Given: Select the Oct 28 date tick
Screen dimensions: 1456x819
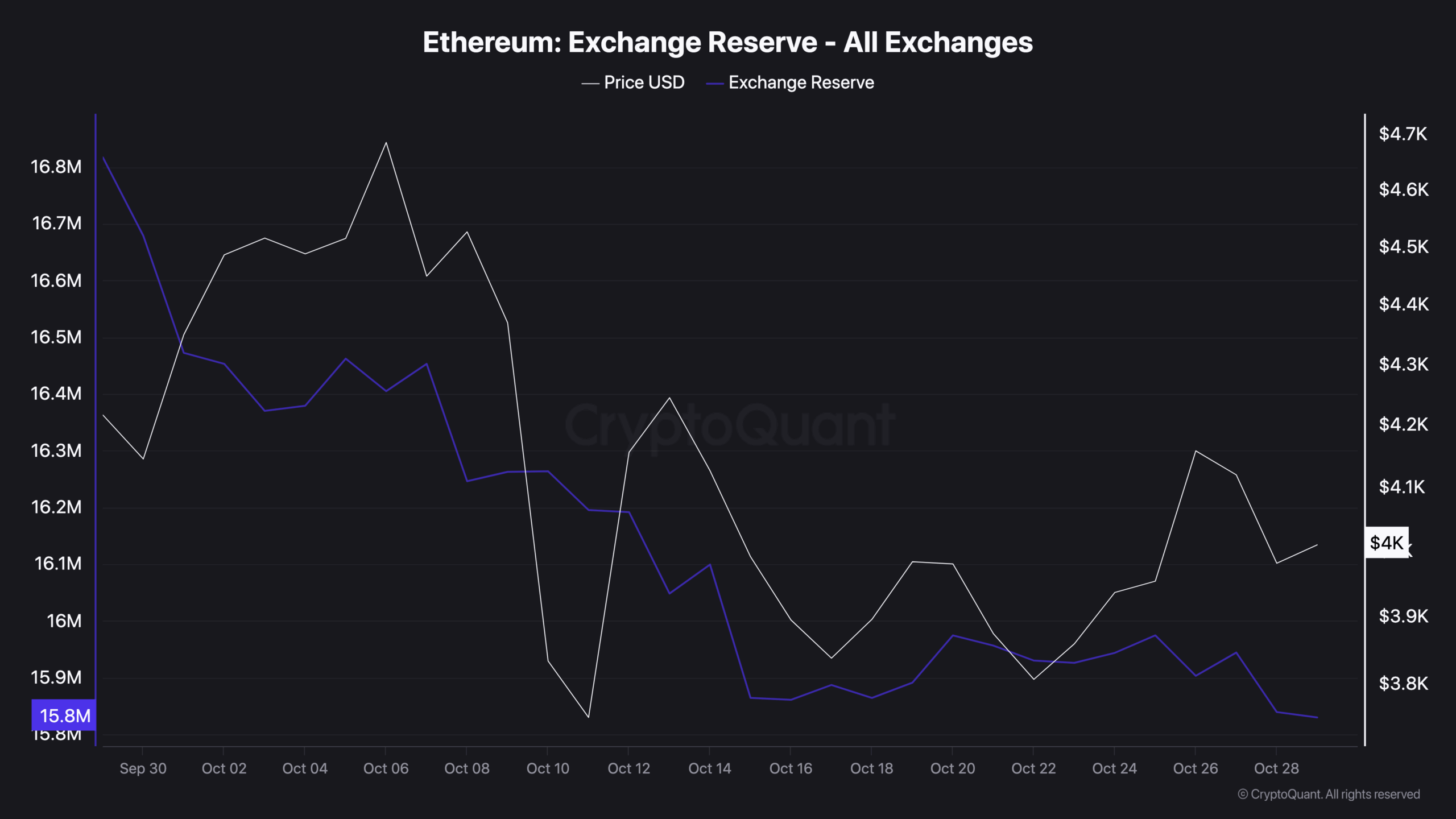Looking at the screenshot, I should (1276, 768).
